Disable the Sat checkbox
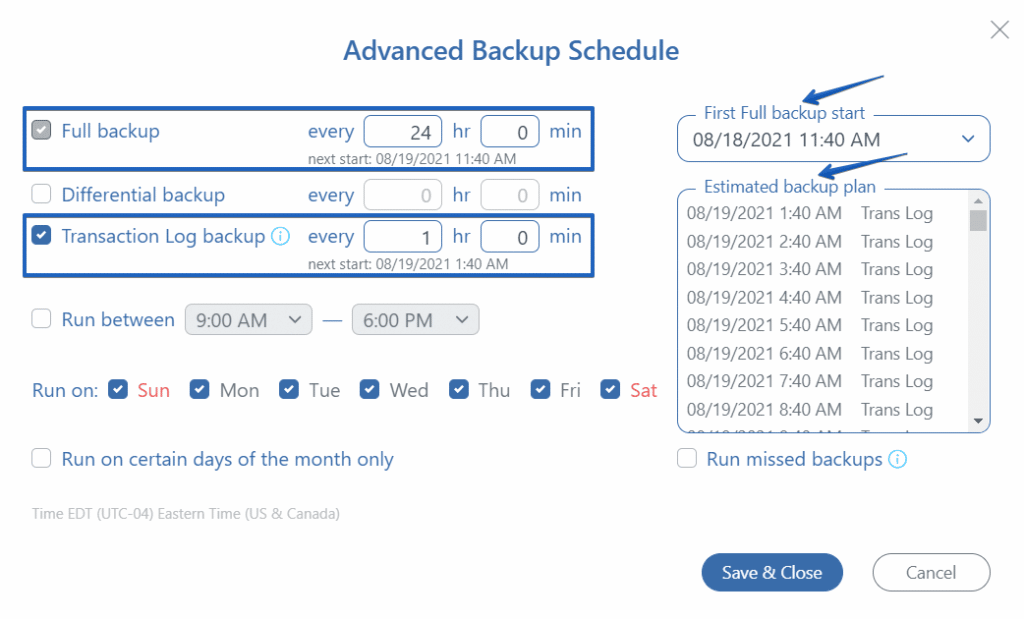 [x=609, y=390]
